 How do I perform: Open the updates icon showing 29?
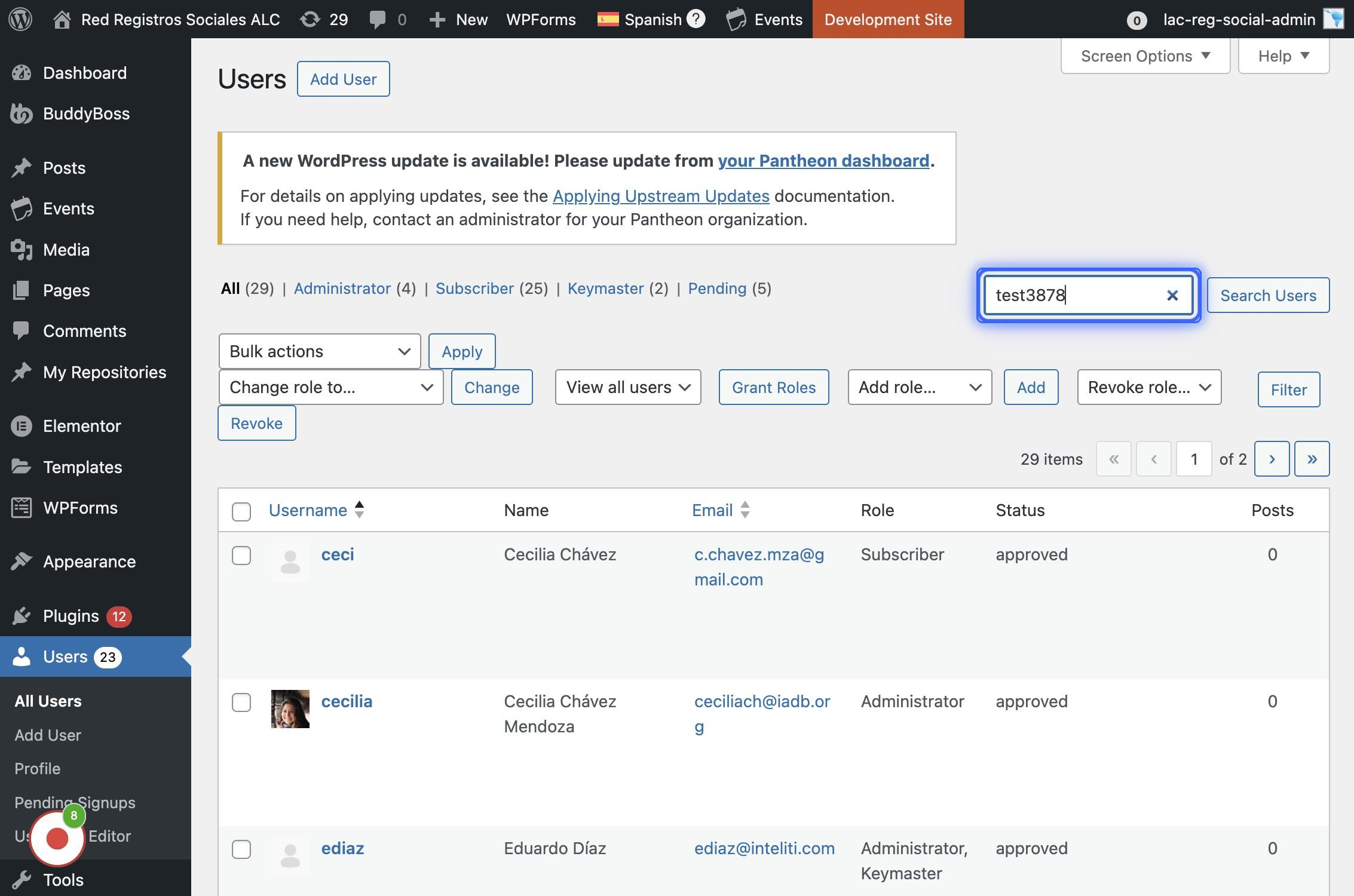(x=310, y=19)
